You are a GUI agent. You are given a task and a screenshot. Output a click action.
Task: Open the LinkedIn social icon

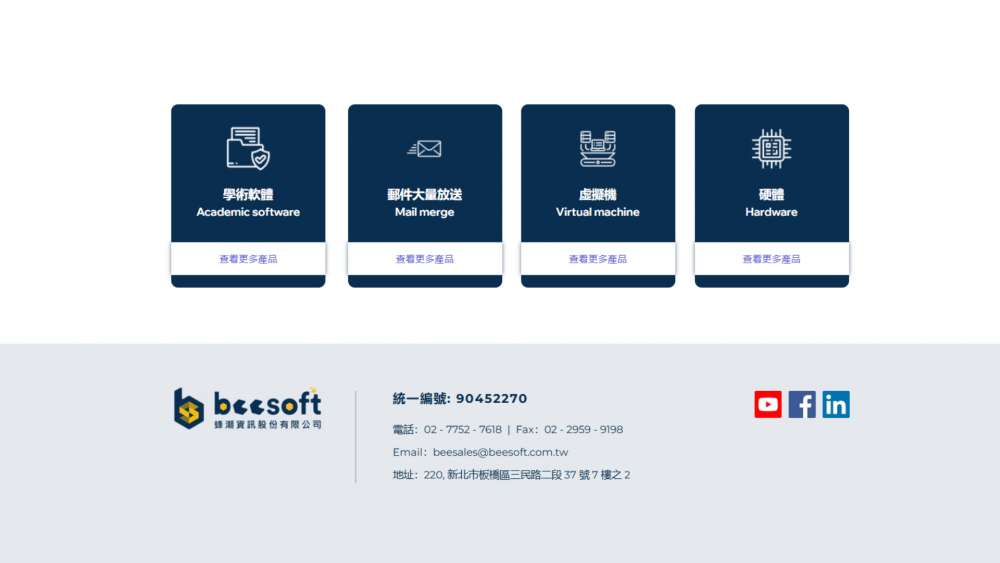[836, 404]
